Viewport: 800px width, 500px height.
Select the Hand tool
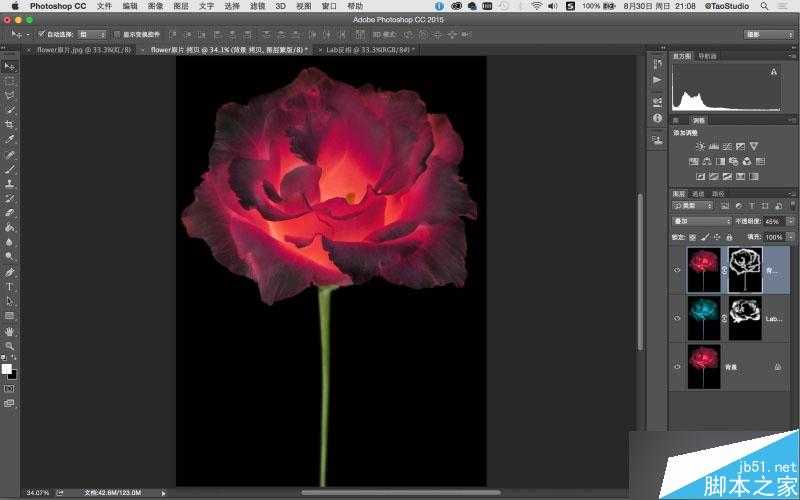tap(10, 330)
